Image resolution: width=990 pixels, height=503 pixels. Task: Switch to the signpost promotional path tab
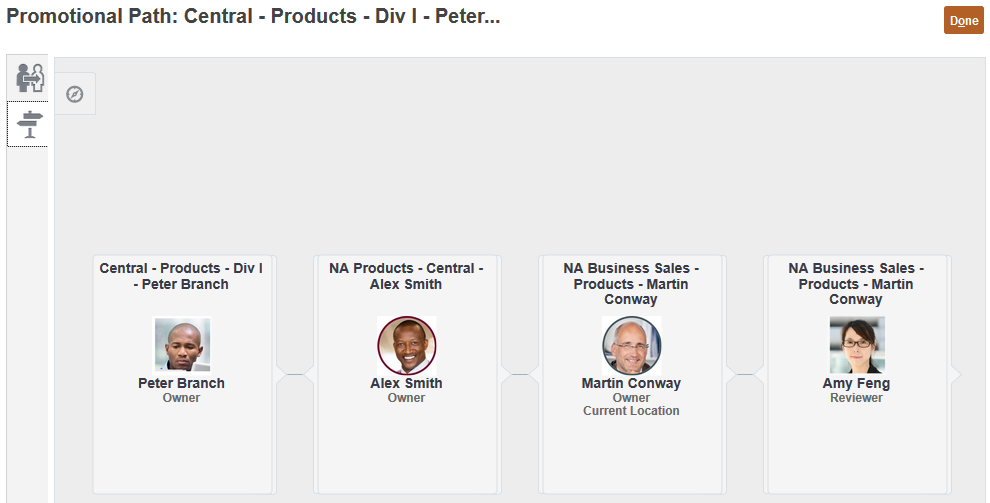[x=28, y=124]
